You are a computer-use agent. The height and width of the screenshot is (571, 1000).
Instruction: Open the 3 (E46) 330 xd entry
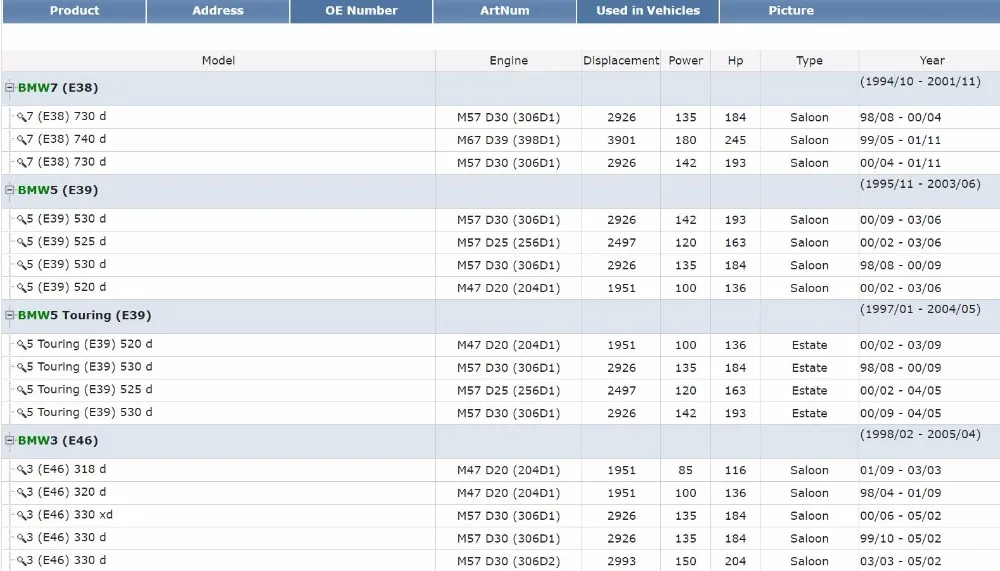(70, 515)
